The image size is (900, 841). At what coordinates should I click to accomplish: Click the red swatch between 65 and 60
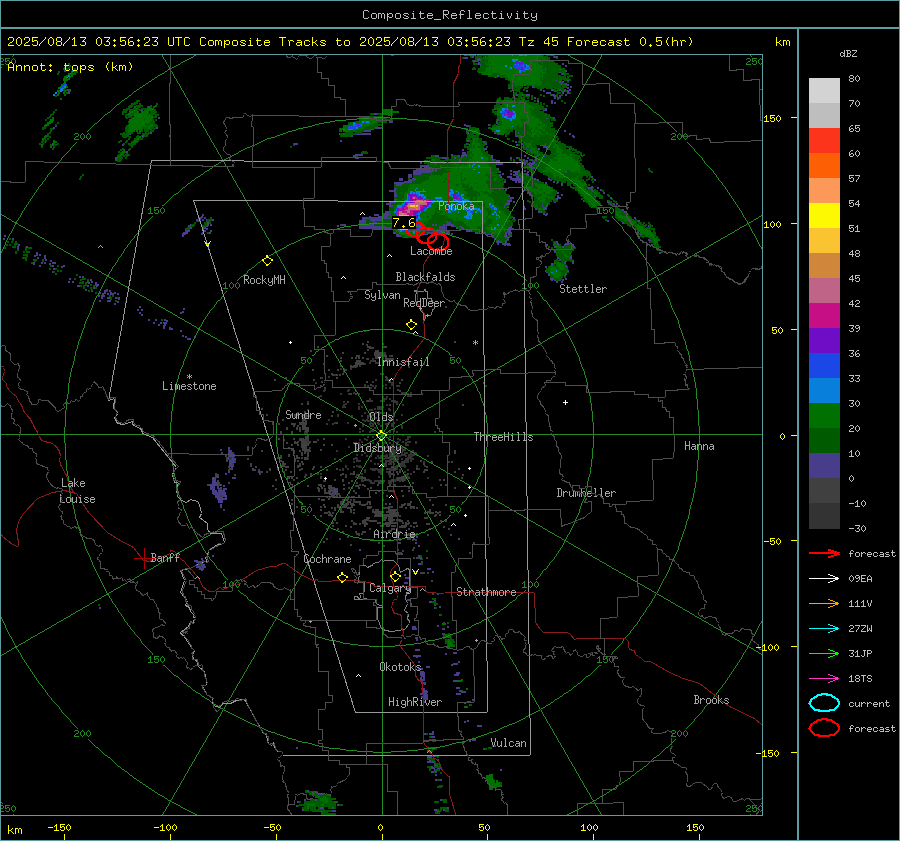[x=824, y=141]
